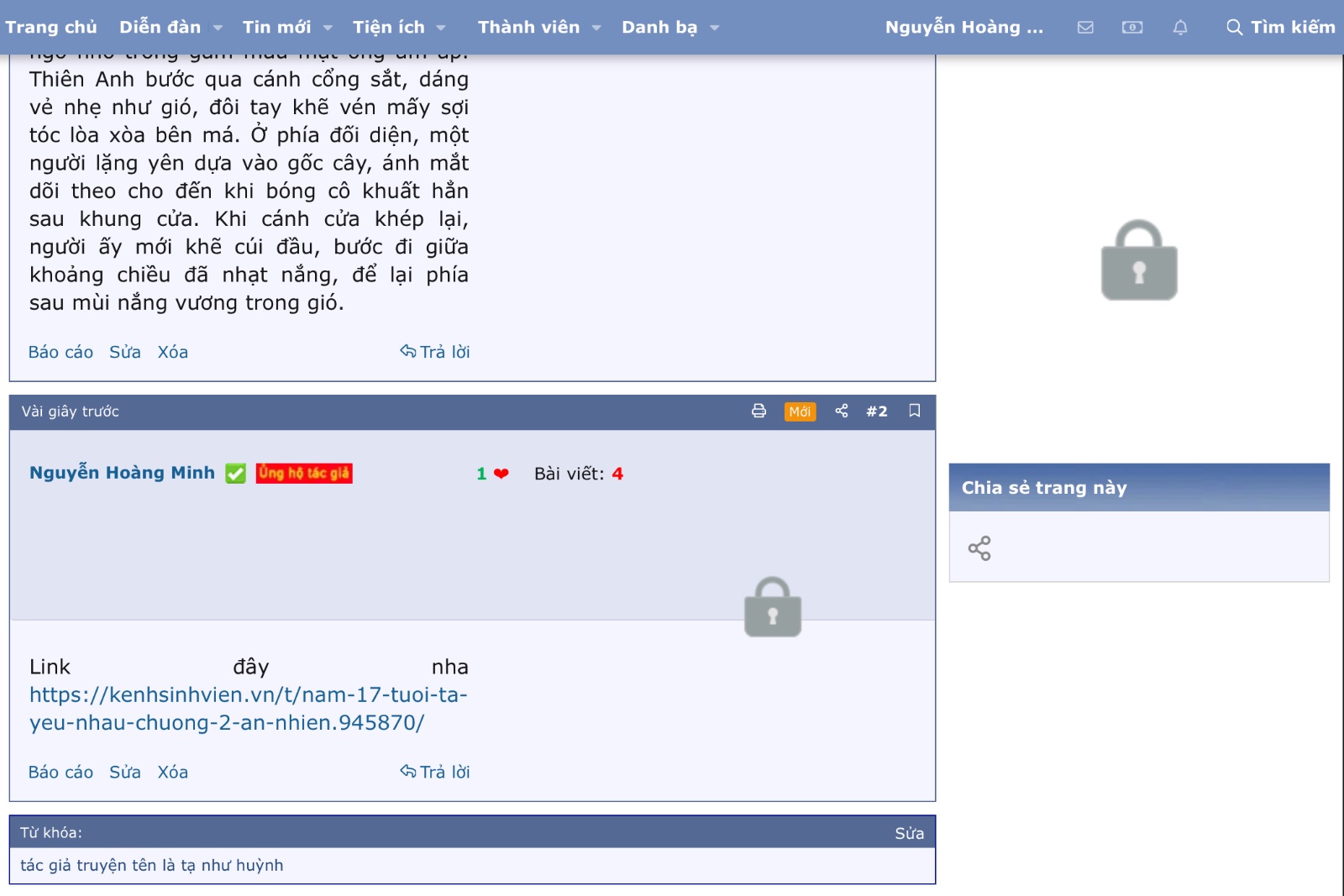The image size is (1344, 896).
Task: Click the green verified checkmark badge
Action: 236,474
